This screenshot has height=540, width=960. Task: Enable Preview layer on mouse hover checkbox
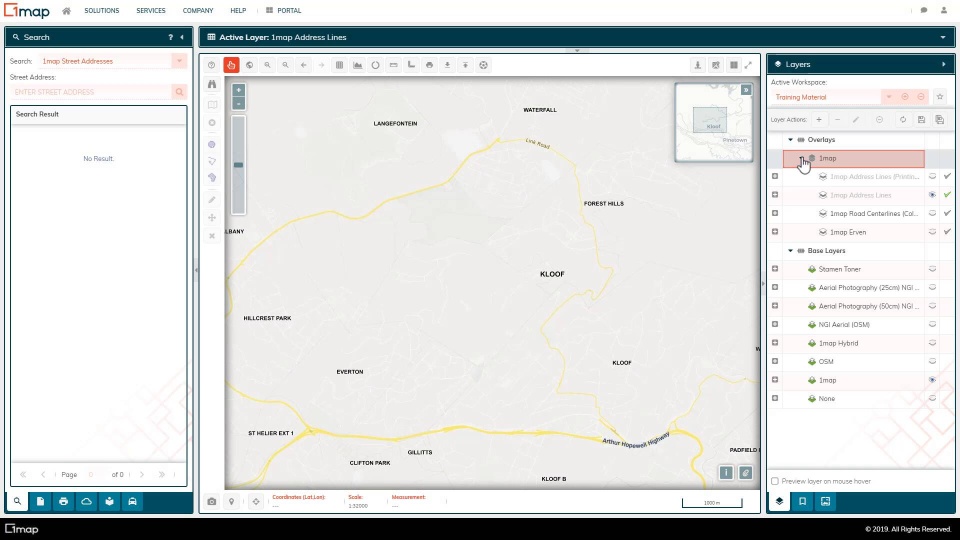[775, 481]
